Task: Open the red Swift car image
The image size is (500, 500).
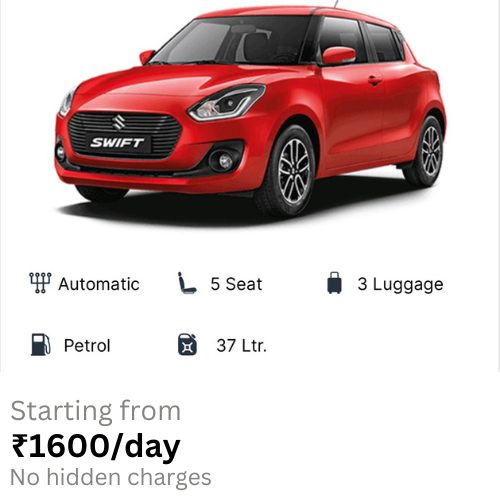Action: point(250,113)
